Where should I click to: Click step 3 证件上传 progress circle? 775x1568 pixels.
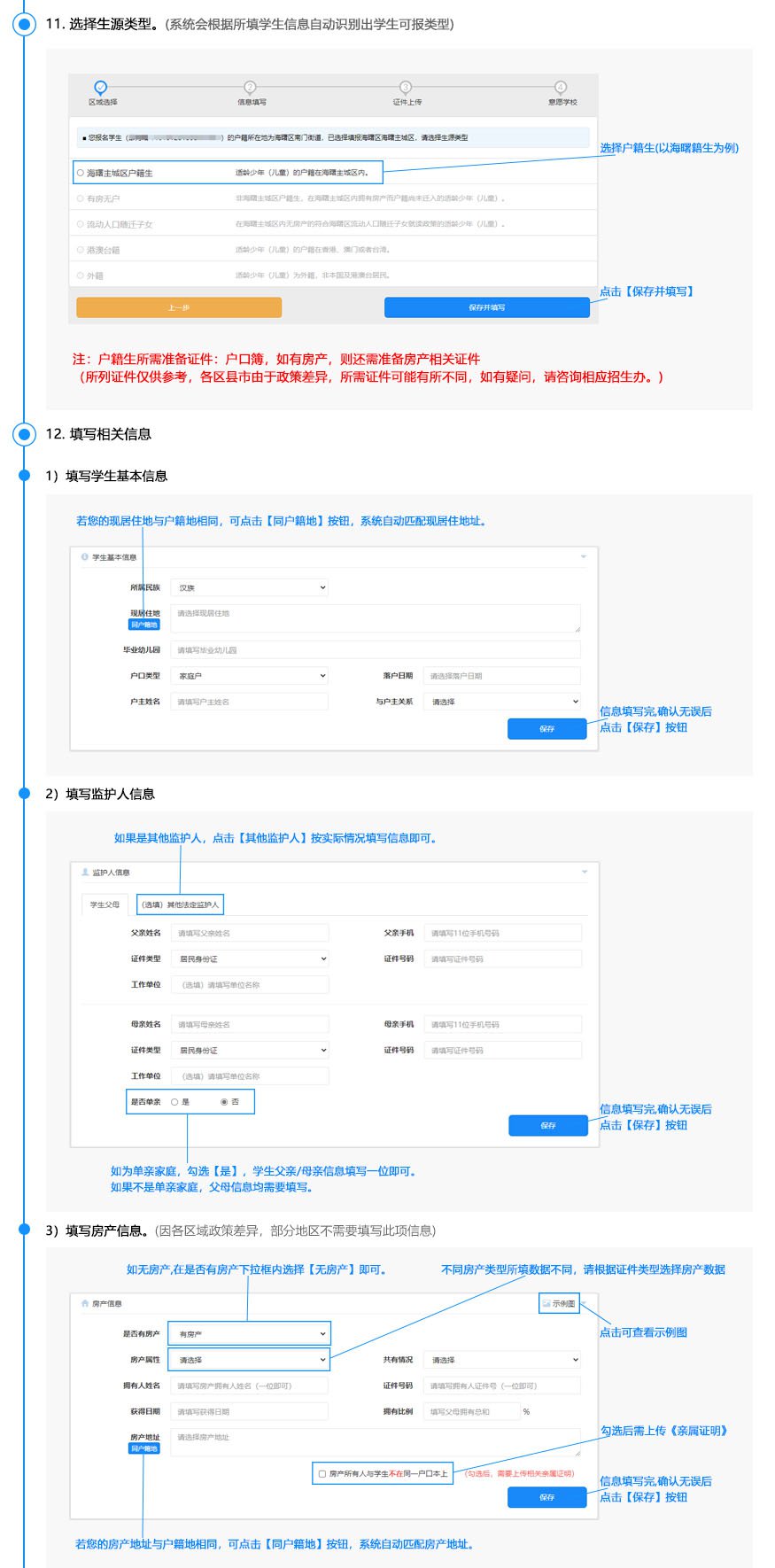point(406,87)
